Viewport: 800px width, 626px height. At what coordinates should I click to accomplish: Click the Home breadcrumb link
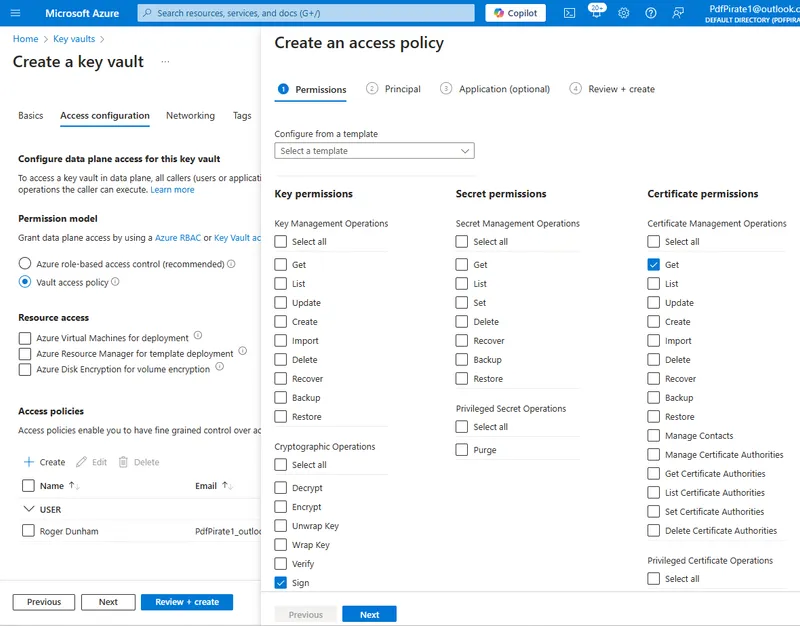26,39
